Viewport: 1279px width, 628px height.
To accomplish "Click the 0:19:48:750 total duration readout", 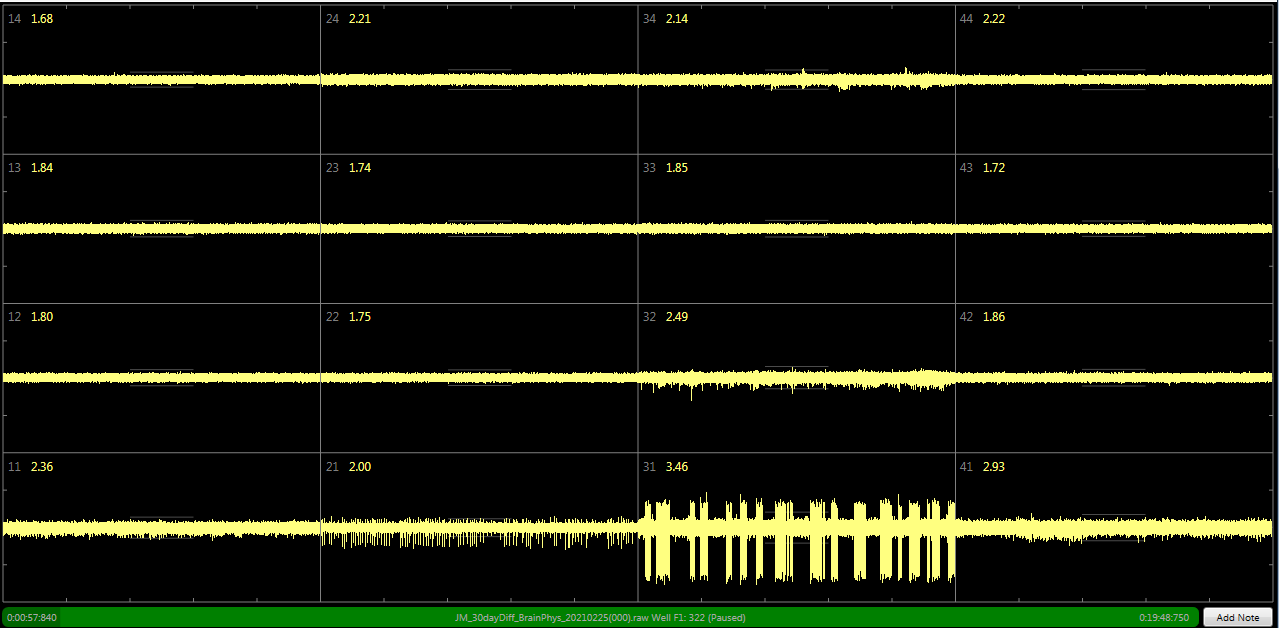I will click(x=1164, y=617).
